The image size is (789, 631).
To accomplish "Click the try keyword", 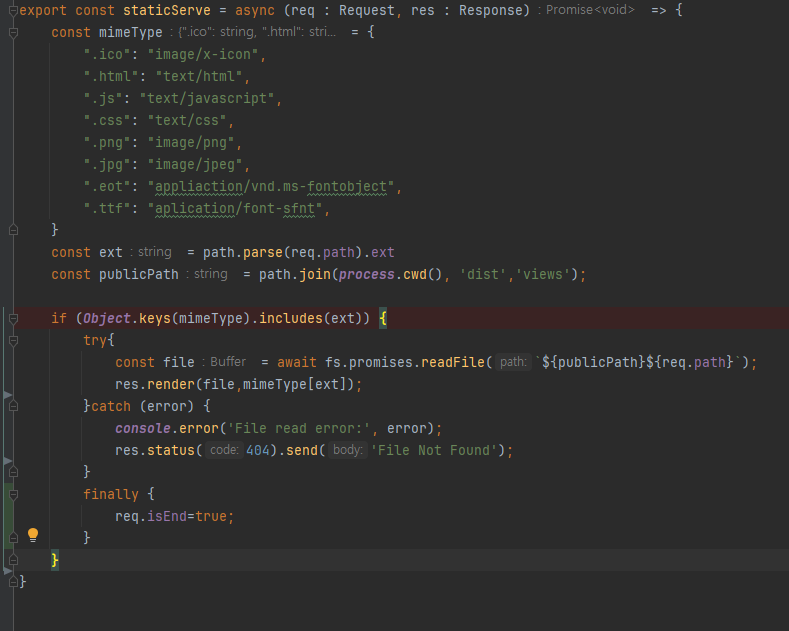I will pos(95,341).
